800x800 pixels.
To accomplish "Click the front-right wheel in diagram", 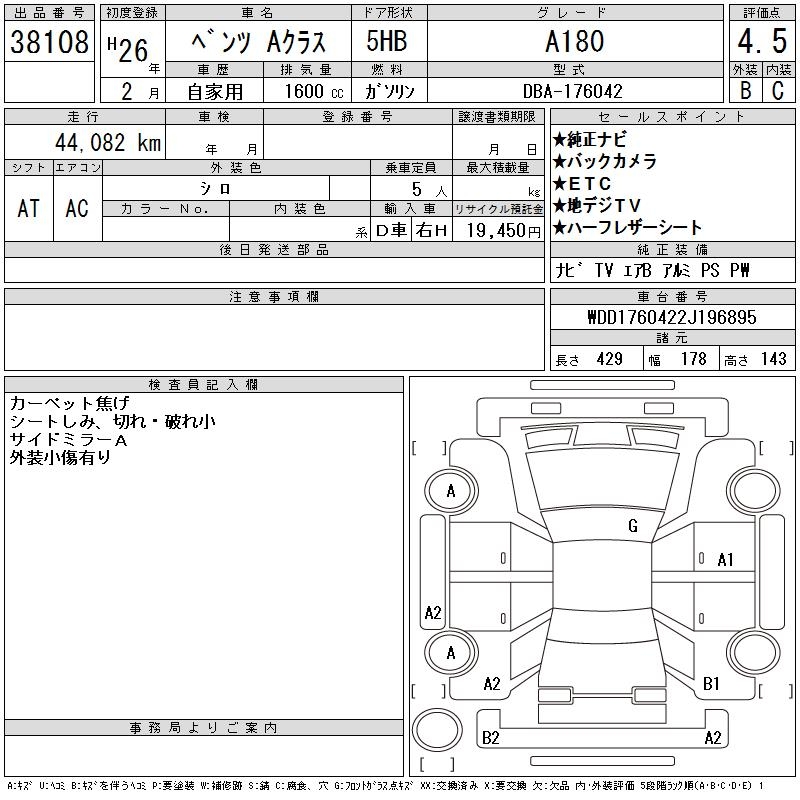I will [754, 491].
